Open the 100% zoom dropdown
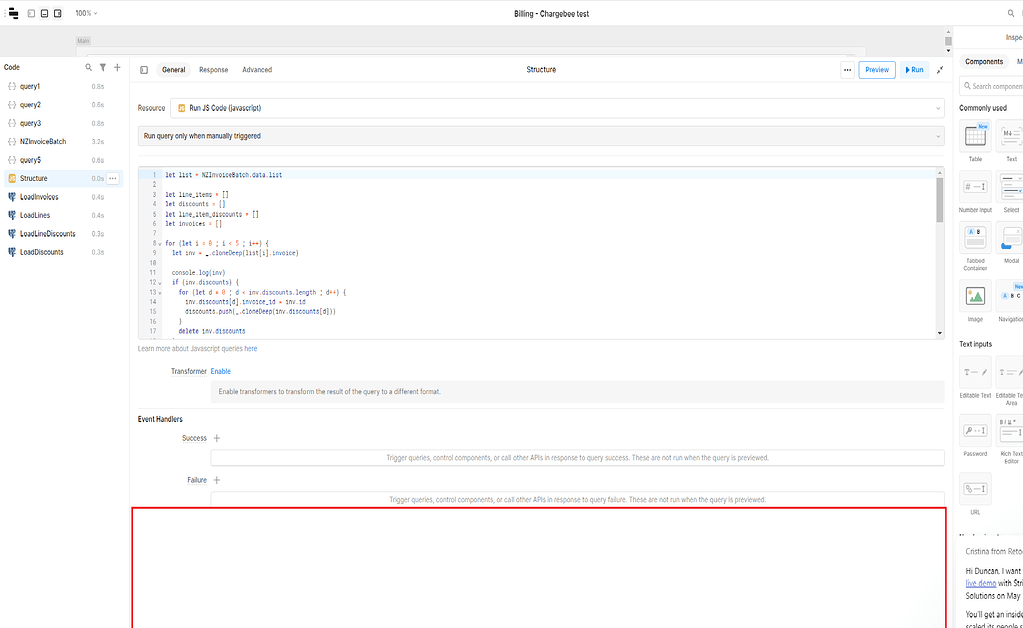The image size is (1023, 628). [x=85, y=13]
